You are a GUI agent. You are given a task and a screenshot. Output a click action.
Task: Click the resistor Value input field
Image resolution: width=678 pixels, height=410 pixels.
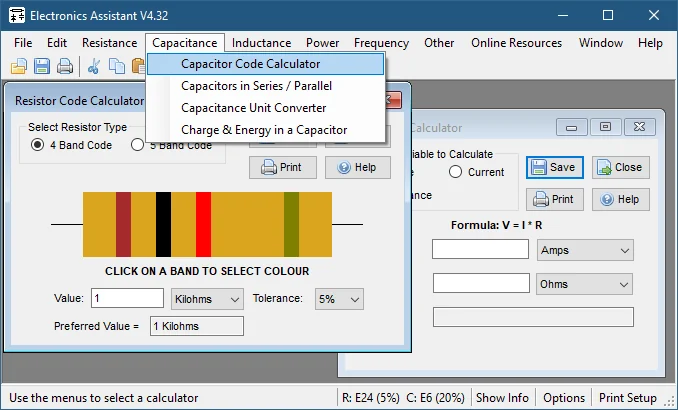tap(128, 298)
